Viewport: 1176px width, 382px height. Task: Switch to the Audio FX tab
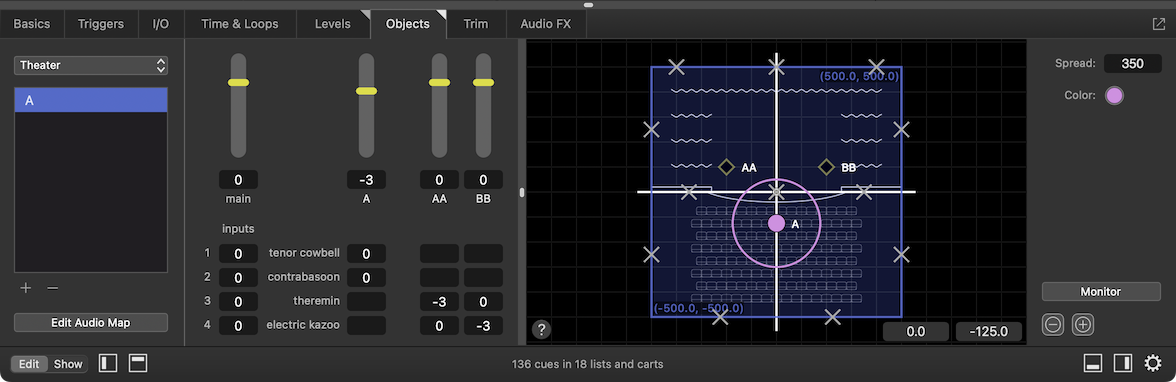point(546,24)
